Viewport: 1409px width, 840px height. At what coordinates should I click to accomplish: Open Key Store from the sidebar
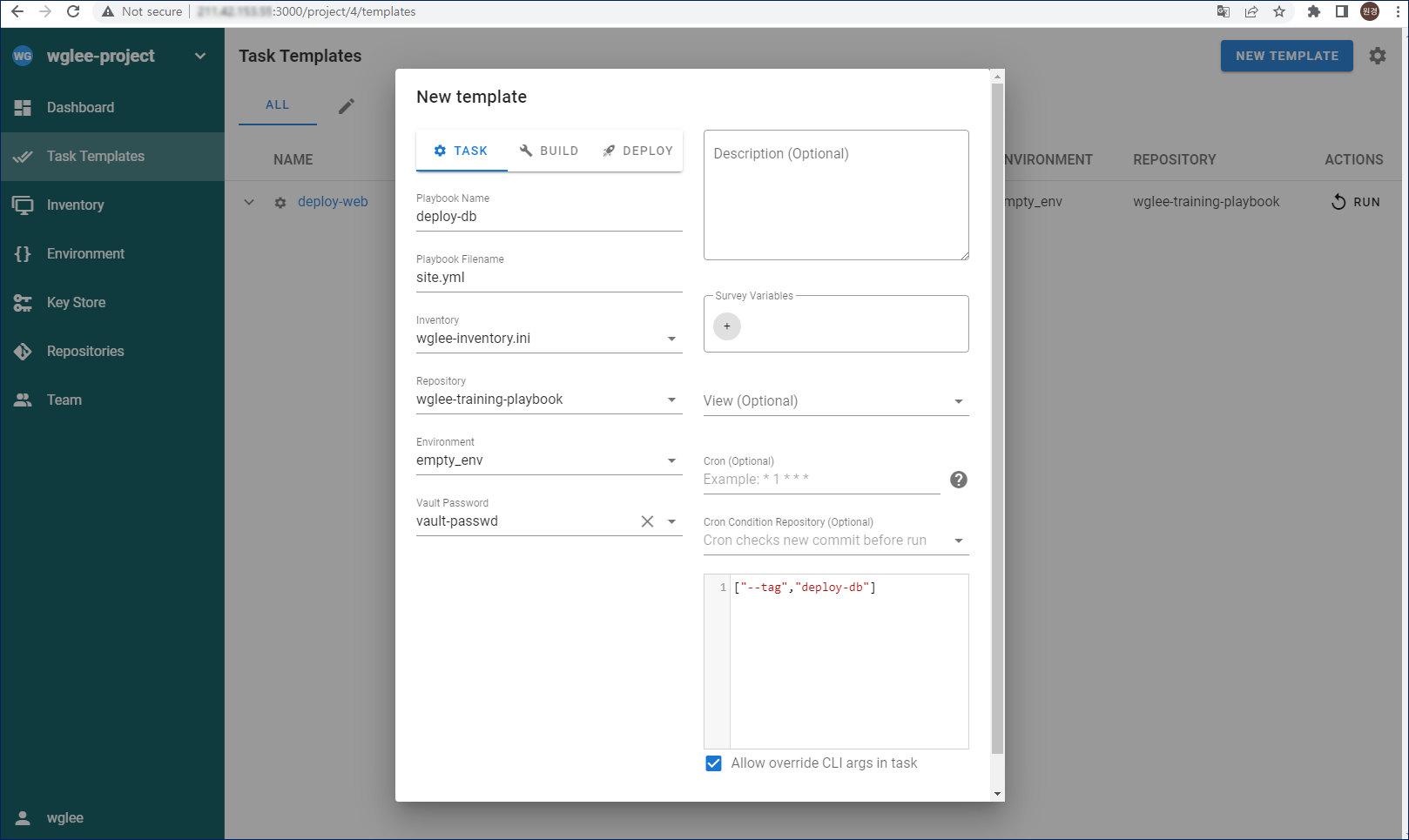(x=112, y=303)
